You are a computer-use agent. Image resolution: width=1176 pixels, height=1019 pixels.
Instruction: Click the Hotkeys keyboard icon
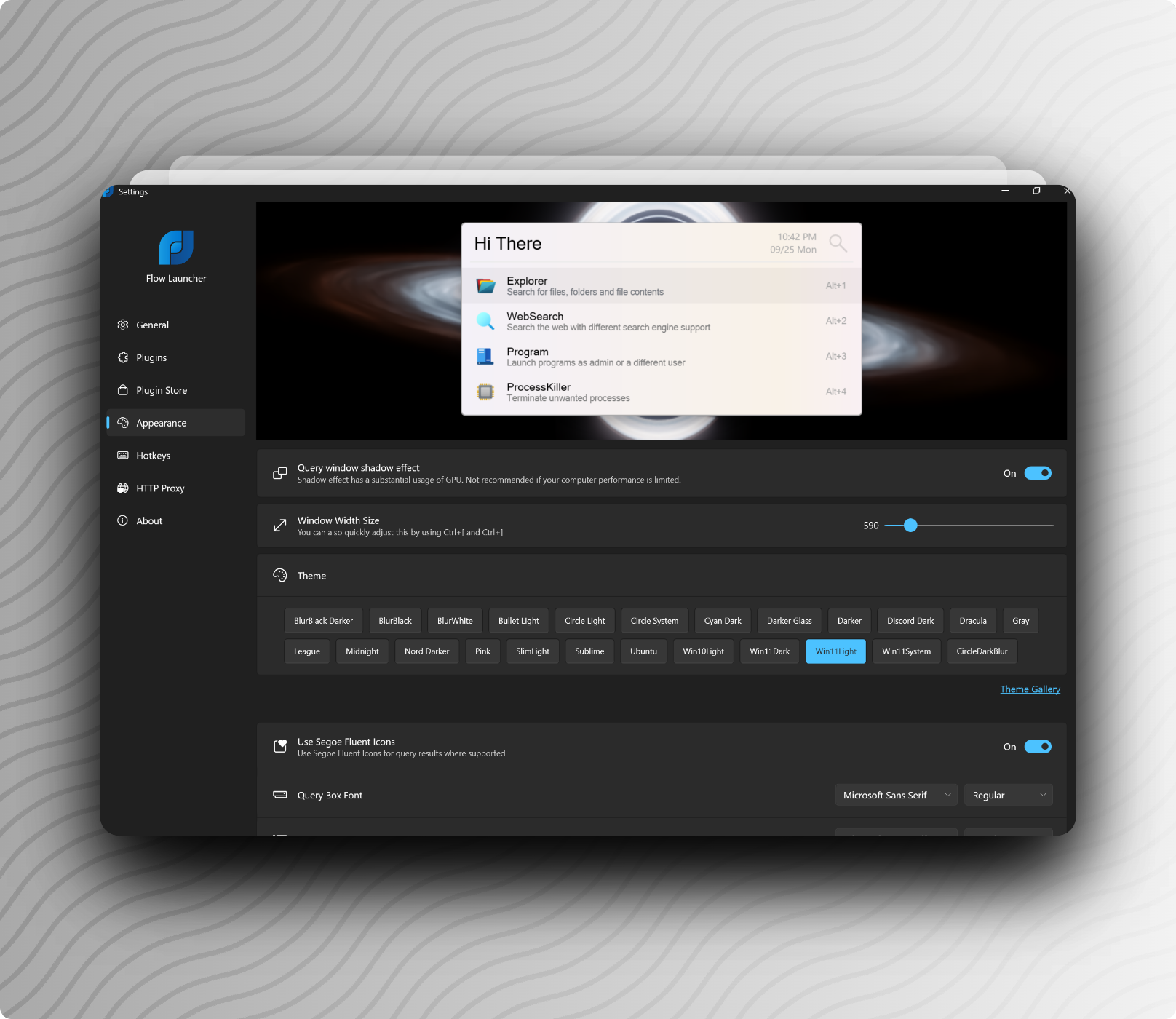tap(123, 456)
